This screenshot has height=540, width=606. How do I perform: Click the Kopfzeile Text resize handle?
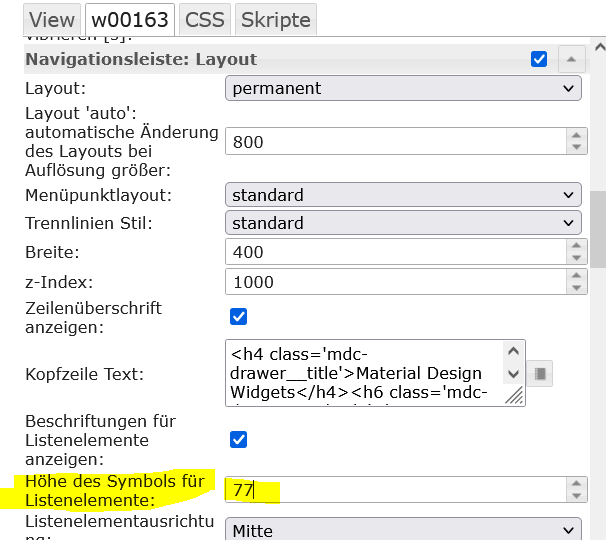514,396
